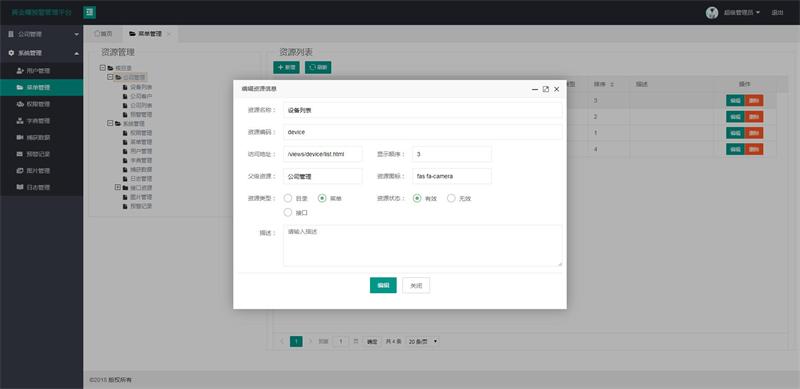Viewport: 800px width, 389px height.
Task: Open 字典管理 sitemap icon in sidebar
Action: pos(20,121)
